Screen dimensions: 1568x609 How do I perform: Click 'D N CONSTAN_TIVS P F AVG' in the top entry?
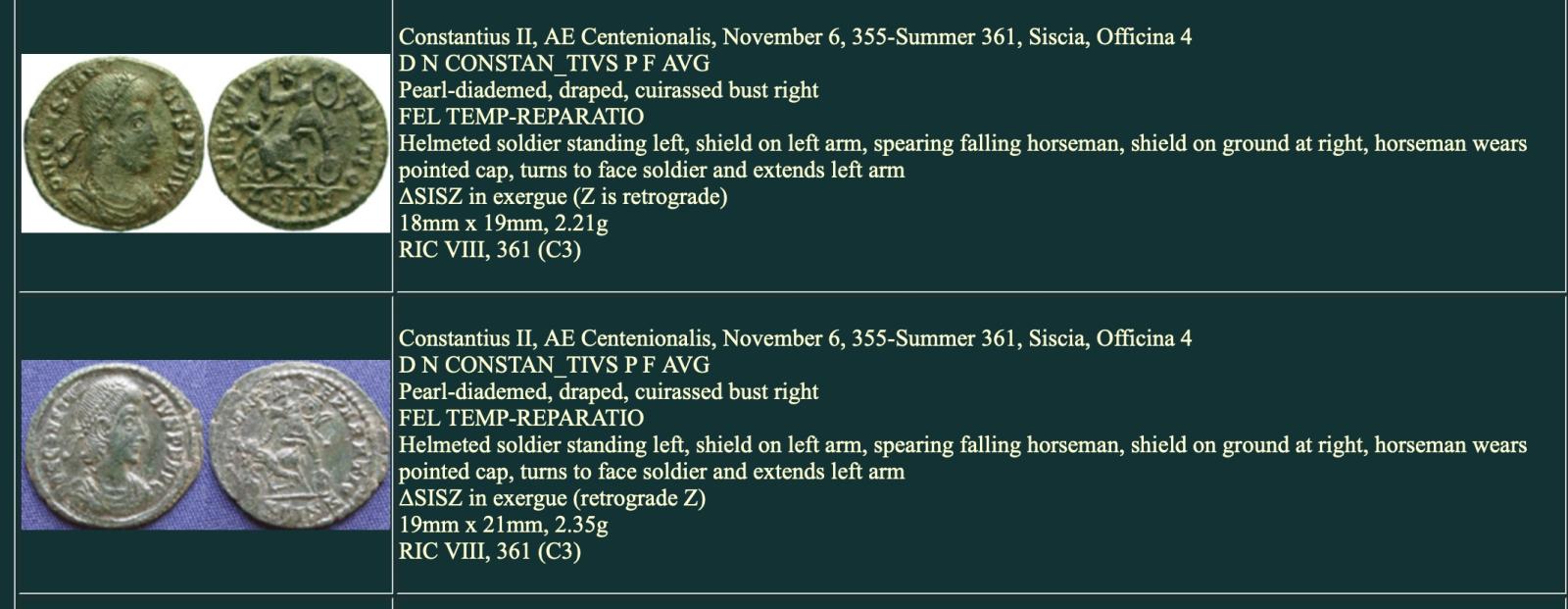[554, 64]
